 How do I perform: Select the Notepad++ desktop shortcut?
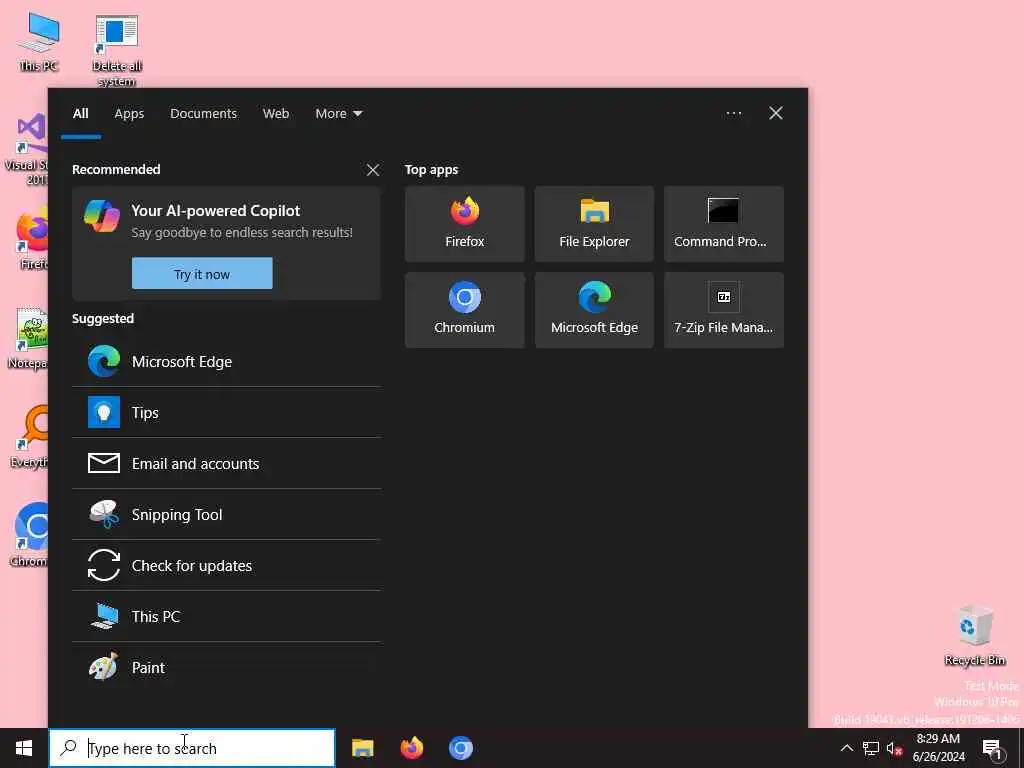(27, 338)
